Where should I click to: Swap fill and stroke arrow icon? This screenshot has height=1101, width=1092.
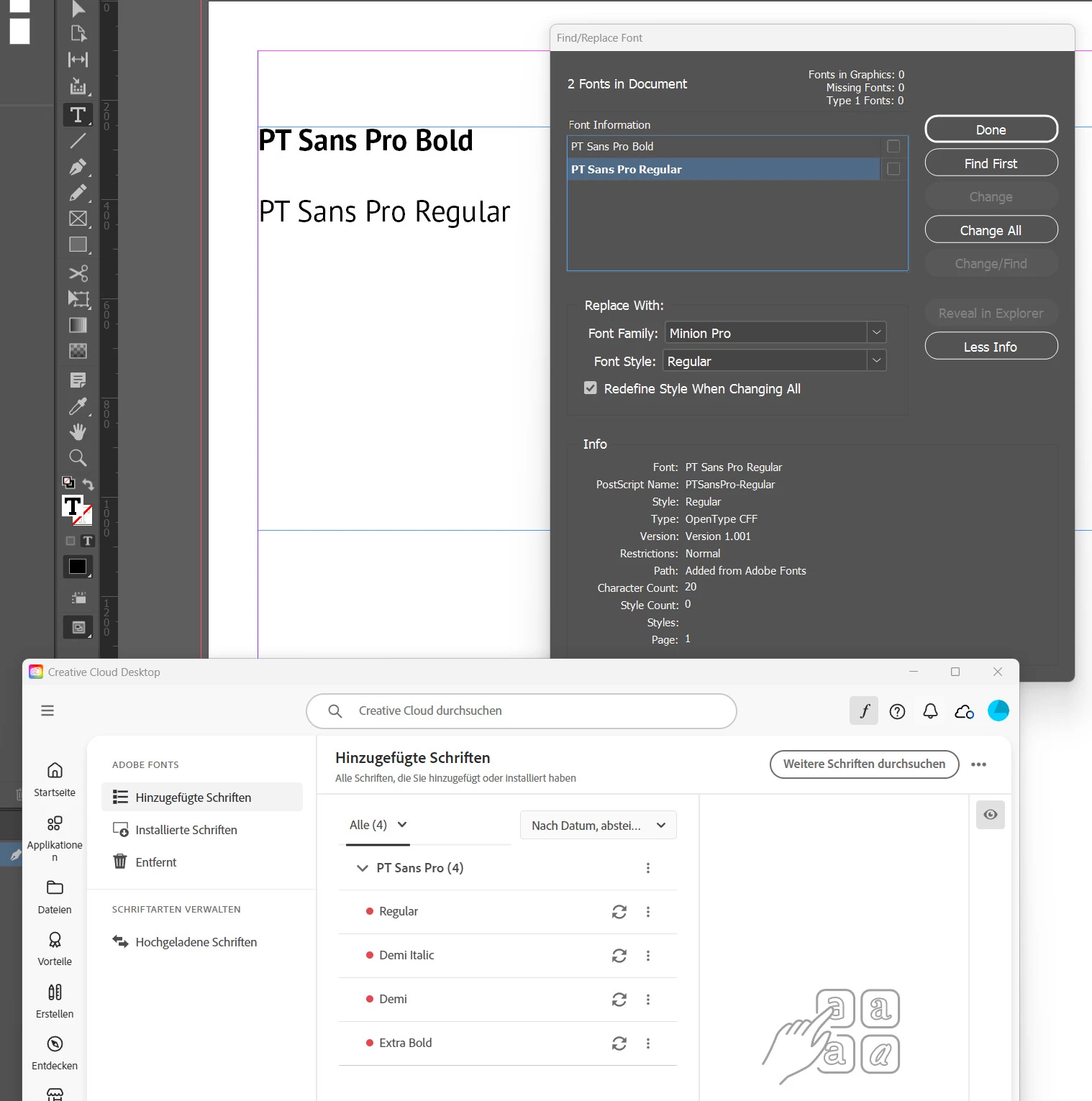[x=88, y=484]
